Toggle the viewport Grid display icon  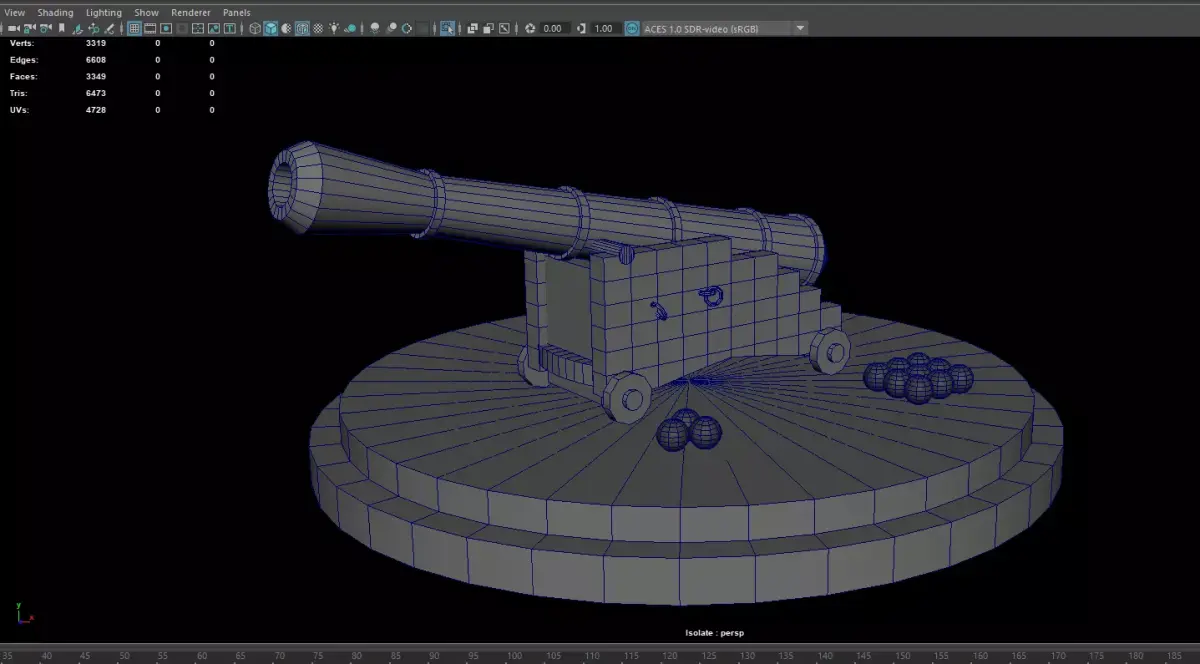pos(134,28)
